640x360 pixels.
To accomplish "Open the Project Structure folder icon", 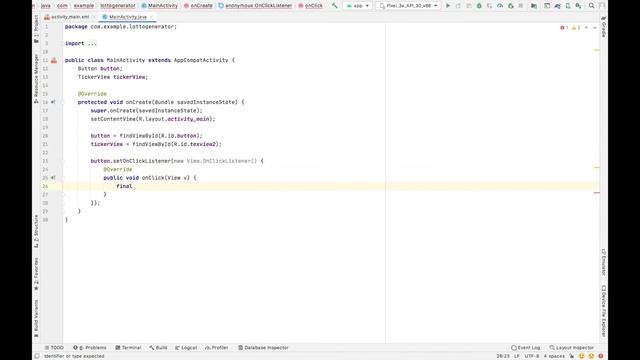I will [534, 6].
